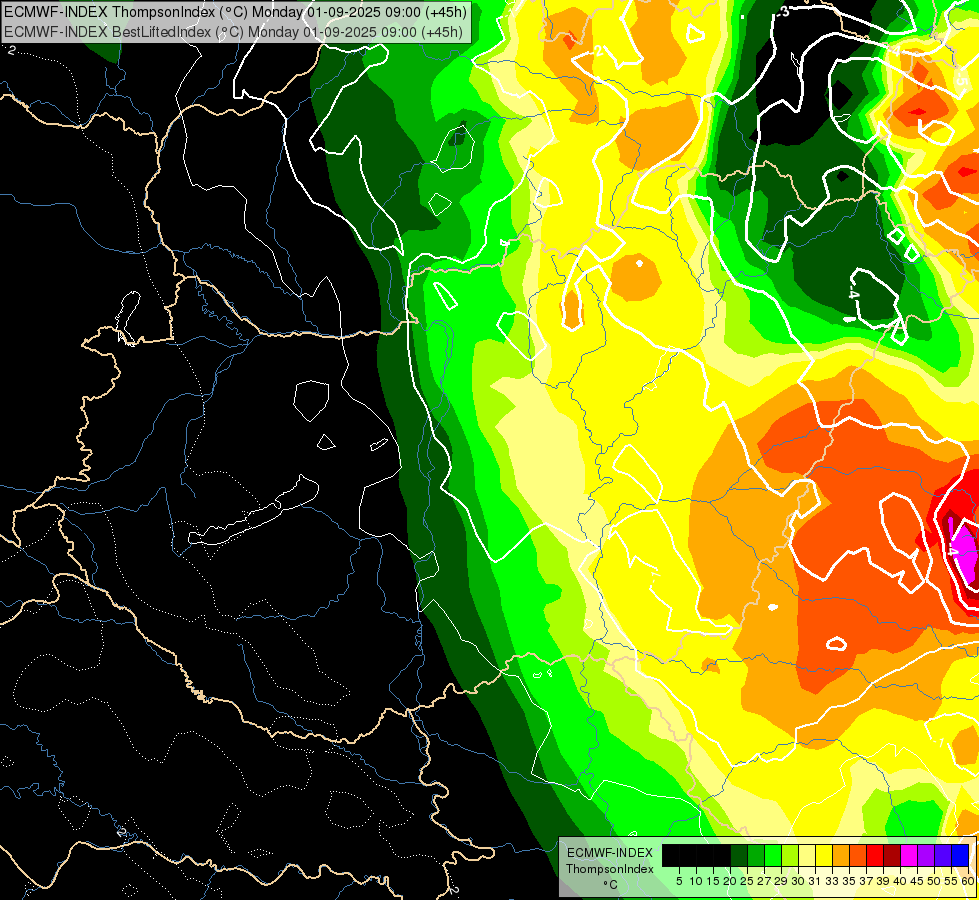Click the legend tick label 60

(968, 881)
